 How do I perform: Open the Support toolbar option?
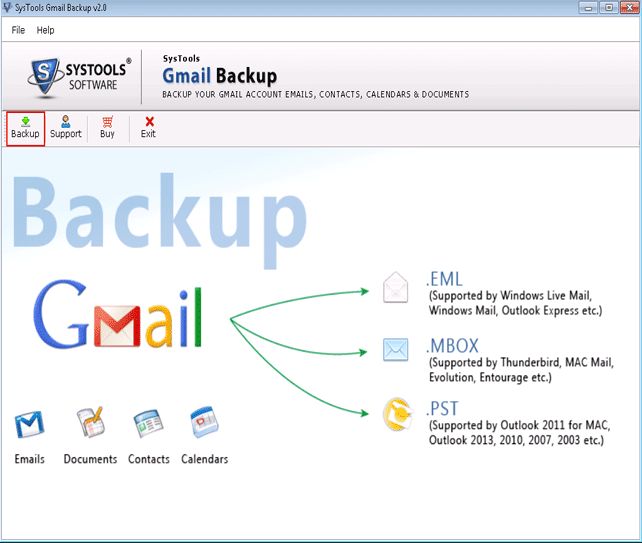pyautogui.click(x=66, y=128)
